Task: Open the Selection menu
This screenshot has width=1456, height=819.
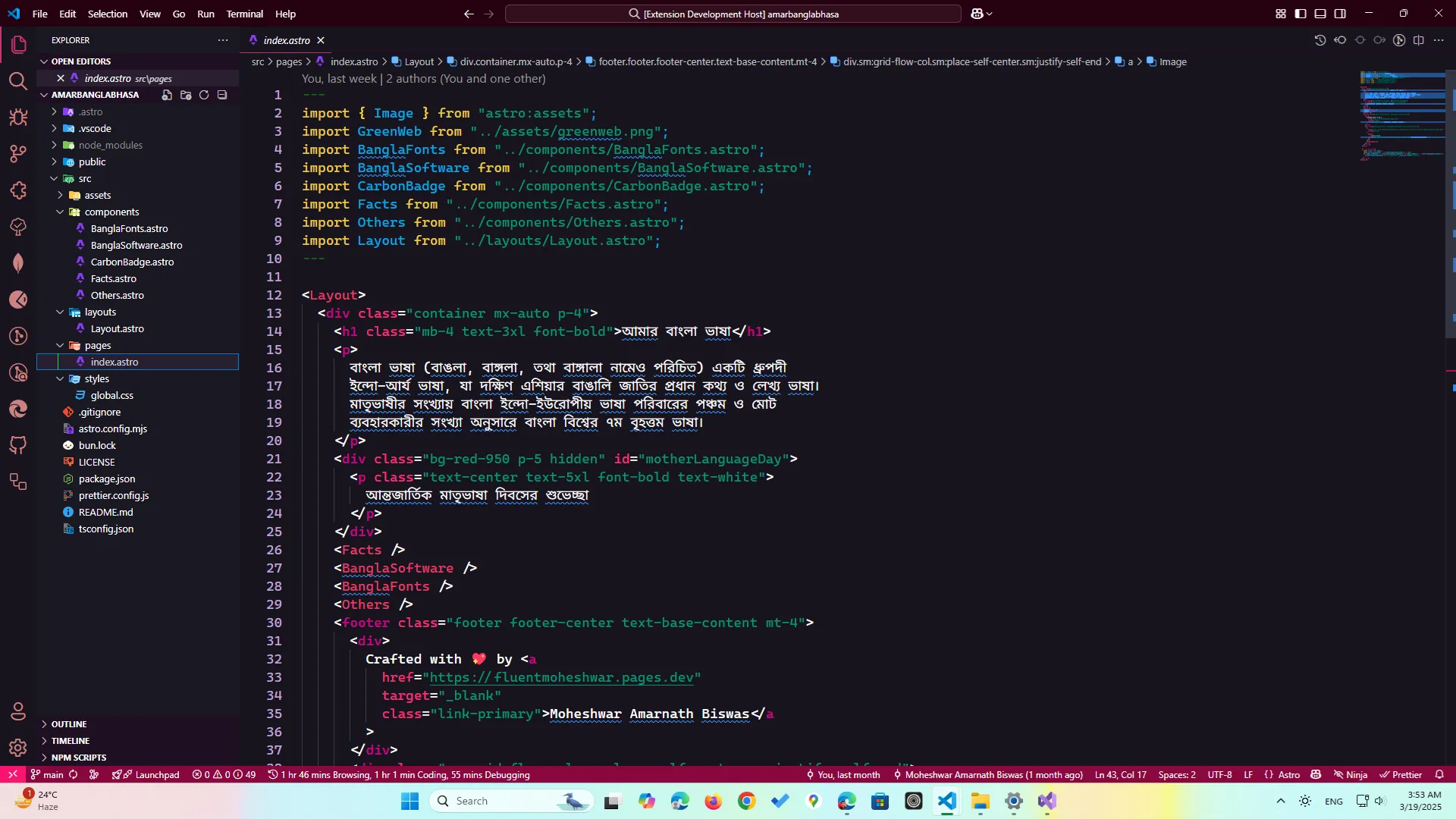Action: click(107, 14)
